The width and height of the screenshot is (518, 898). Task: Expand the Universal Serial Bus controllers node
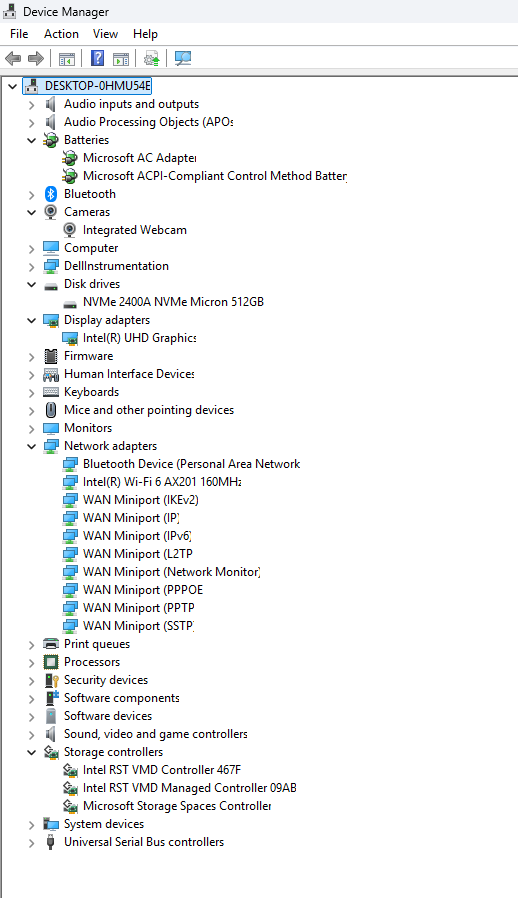pyautogui.click(x=32, y=842)
